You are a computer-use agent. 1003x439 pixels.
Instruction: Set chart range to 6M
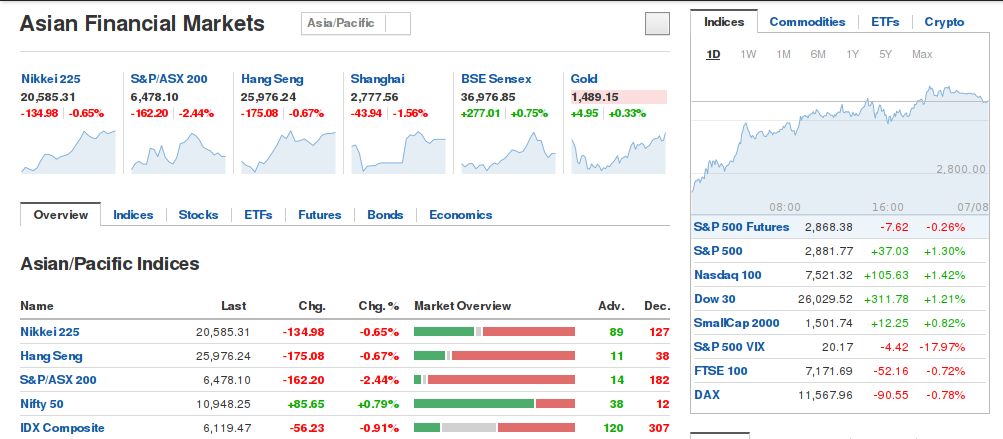coord(817,54)
